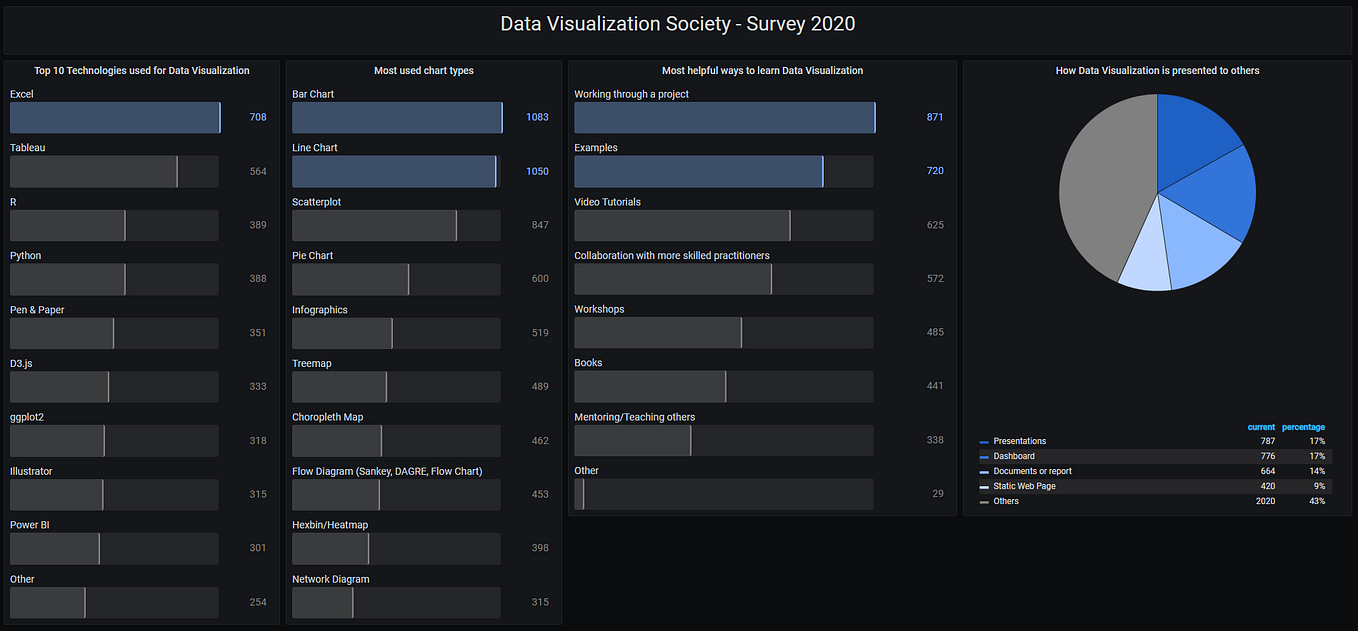Click the Presentations legend color marker
Image resolution: width=1358 pixels, height=631 pixels.
984,440
